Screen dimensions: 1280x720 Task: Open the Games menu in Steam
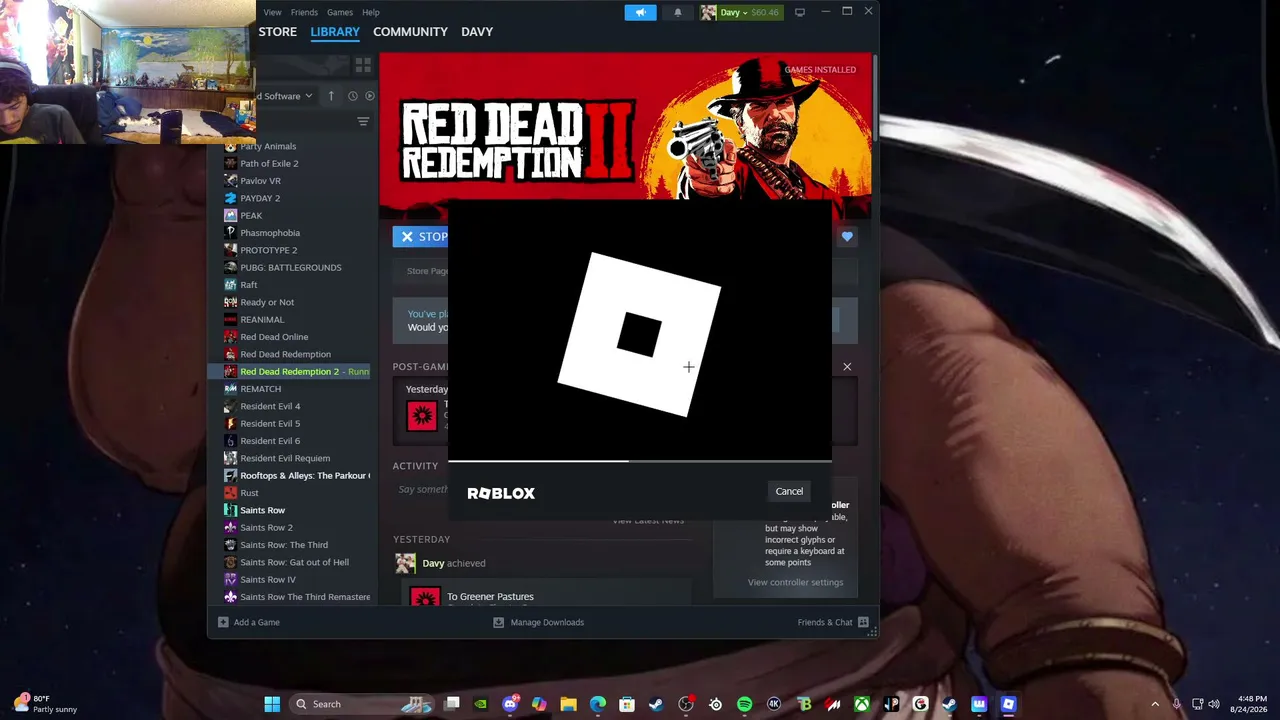(340, 12)
